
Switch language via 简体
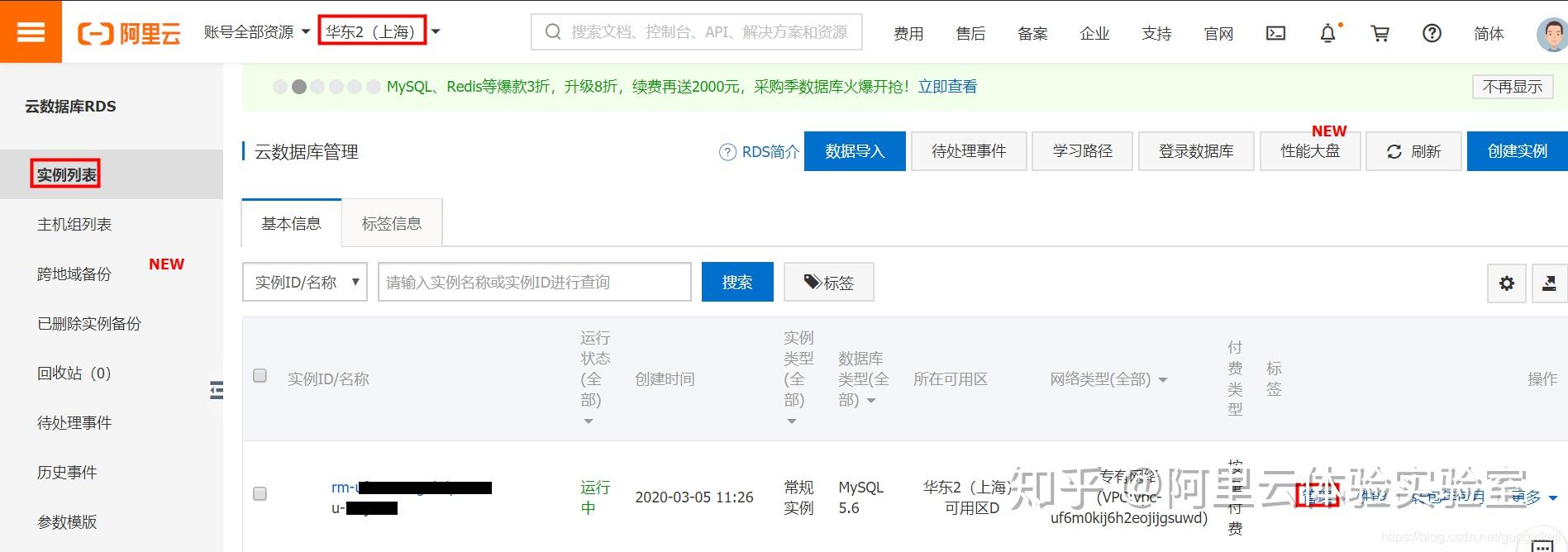[1489, 33]
